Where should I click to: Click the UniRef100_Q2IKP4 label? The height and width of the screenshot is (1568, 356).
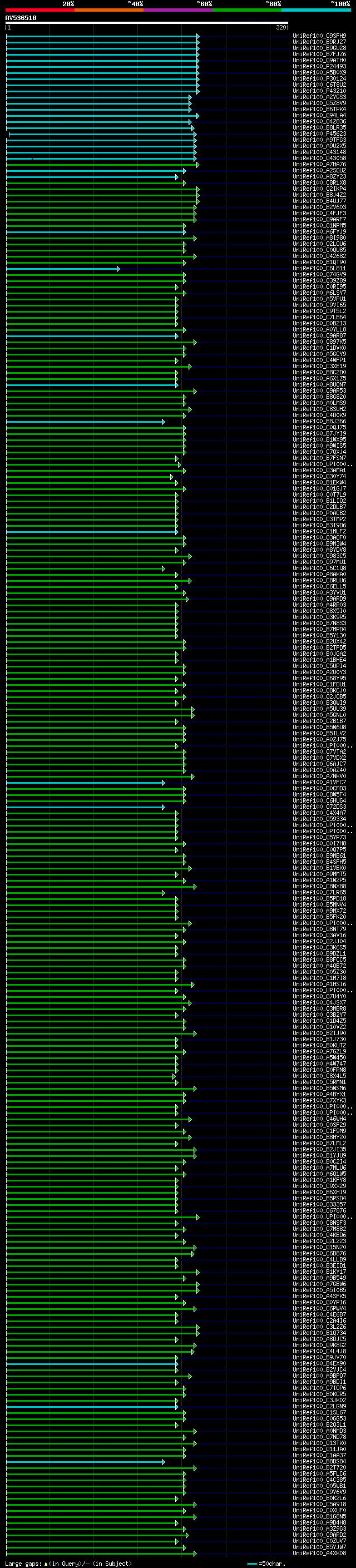pyautogui.click(x=319, y=189)
